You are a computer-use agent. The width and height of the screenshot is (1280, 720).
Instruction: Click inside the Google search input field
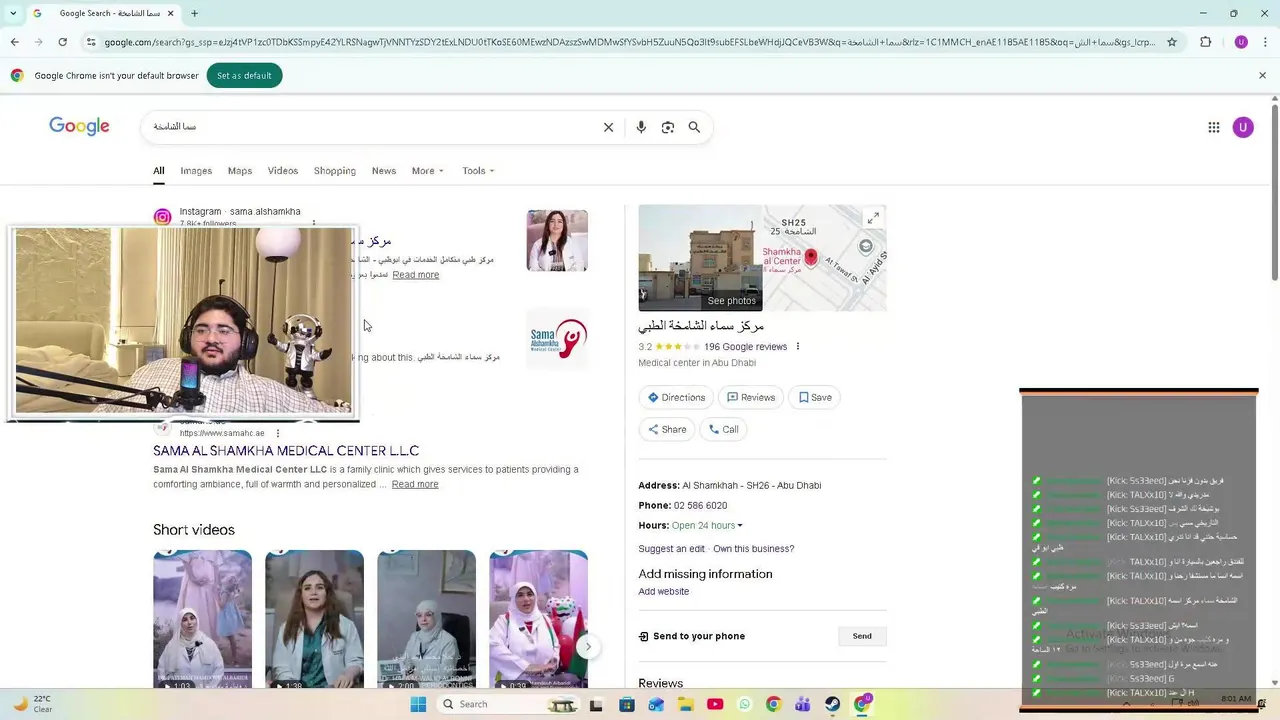370,127
